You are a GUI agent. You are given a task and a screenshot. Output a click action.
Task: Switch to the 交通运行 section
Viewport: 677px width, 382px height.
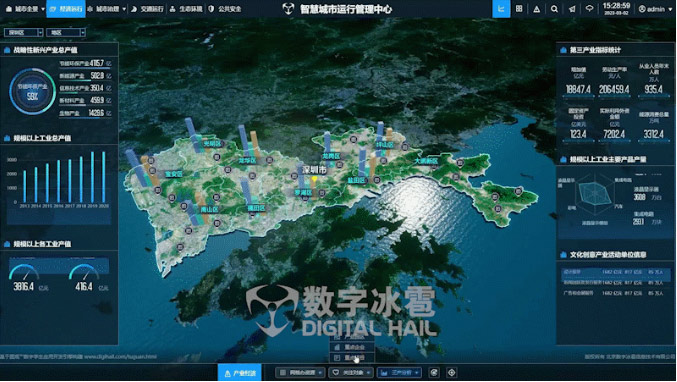pos(147,9)
